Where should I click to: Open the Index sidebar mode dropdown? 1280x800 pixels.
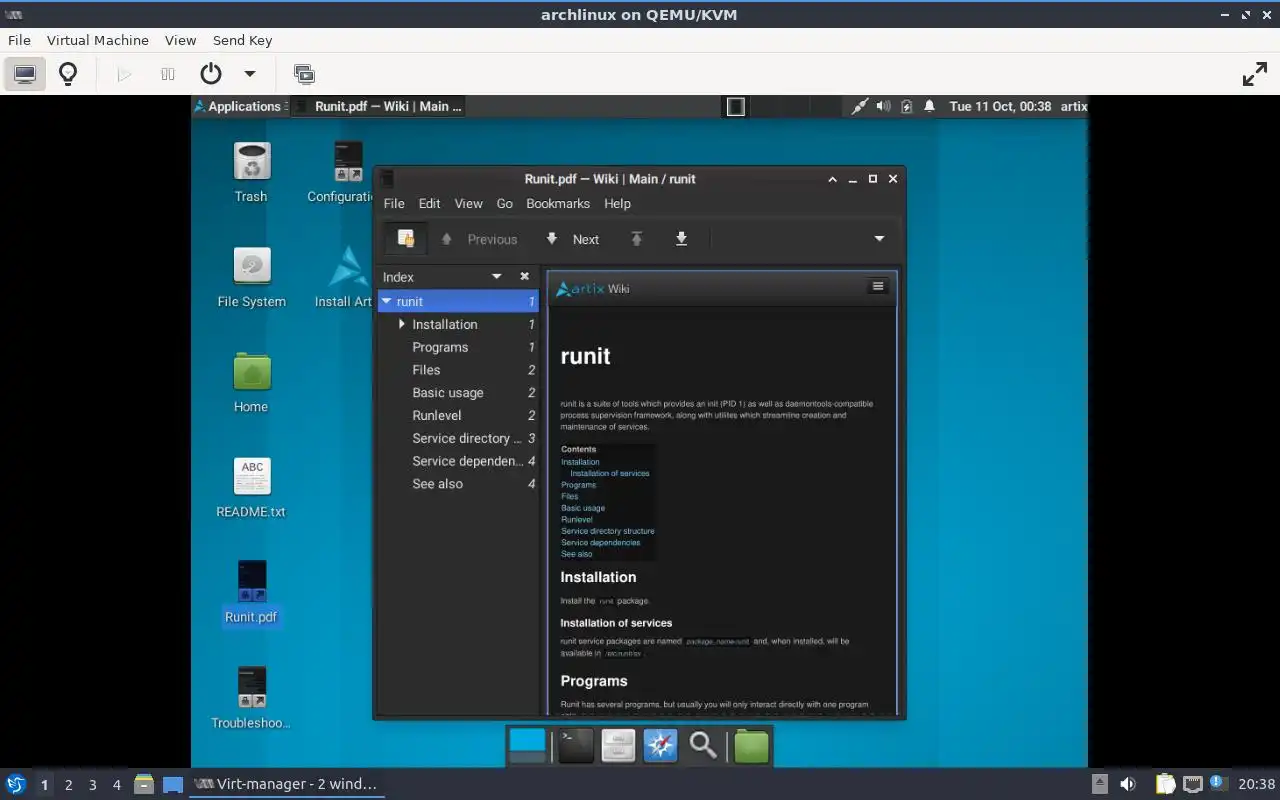point(497,277)
